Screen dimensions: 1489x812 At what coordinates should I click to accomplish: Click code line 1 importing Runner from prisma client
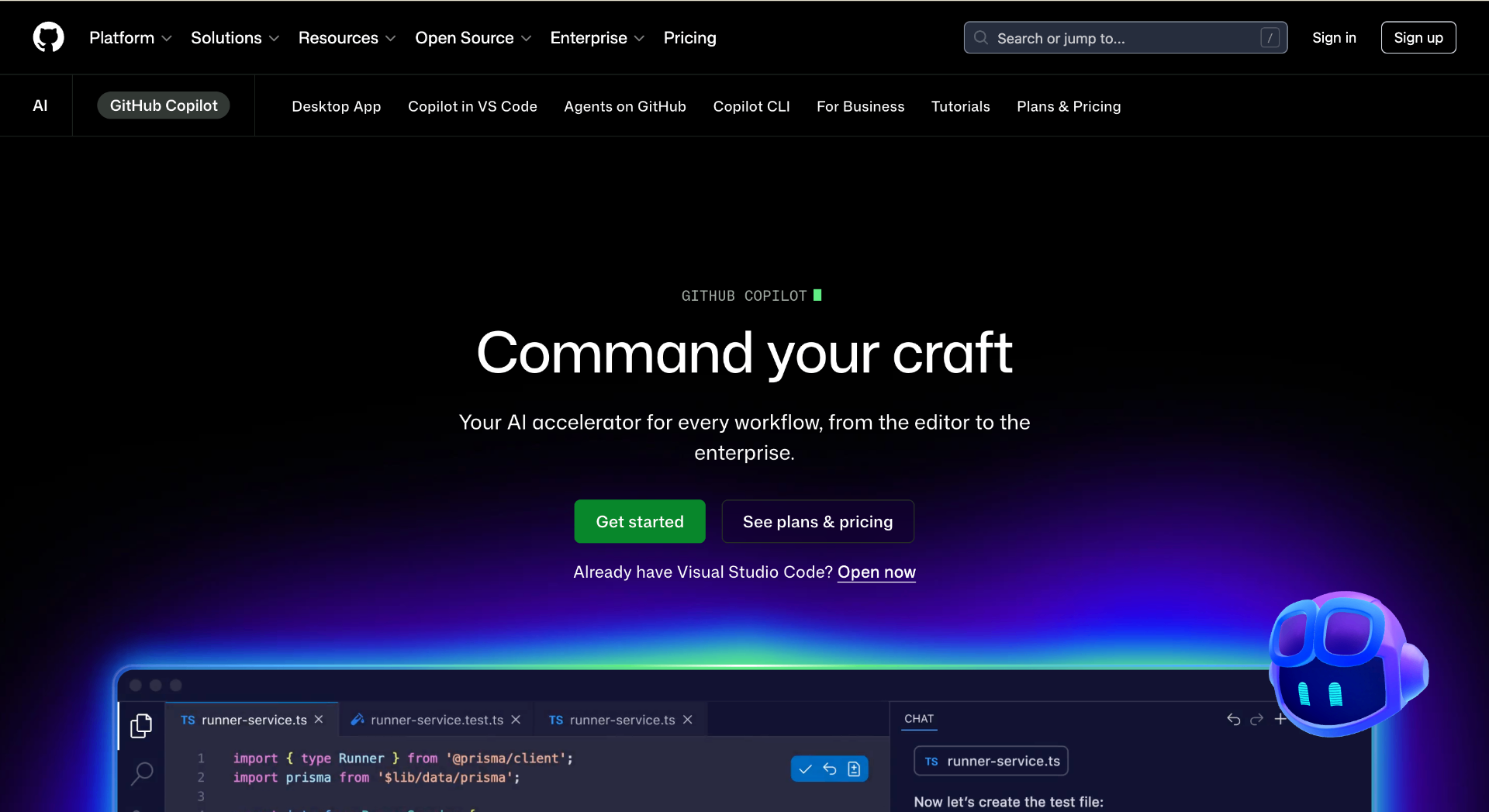403,758
